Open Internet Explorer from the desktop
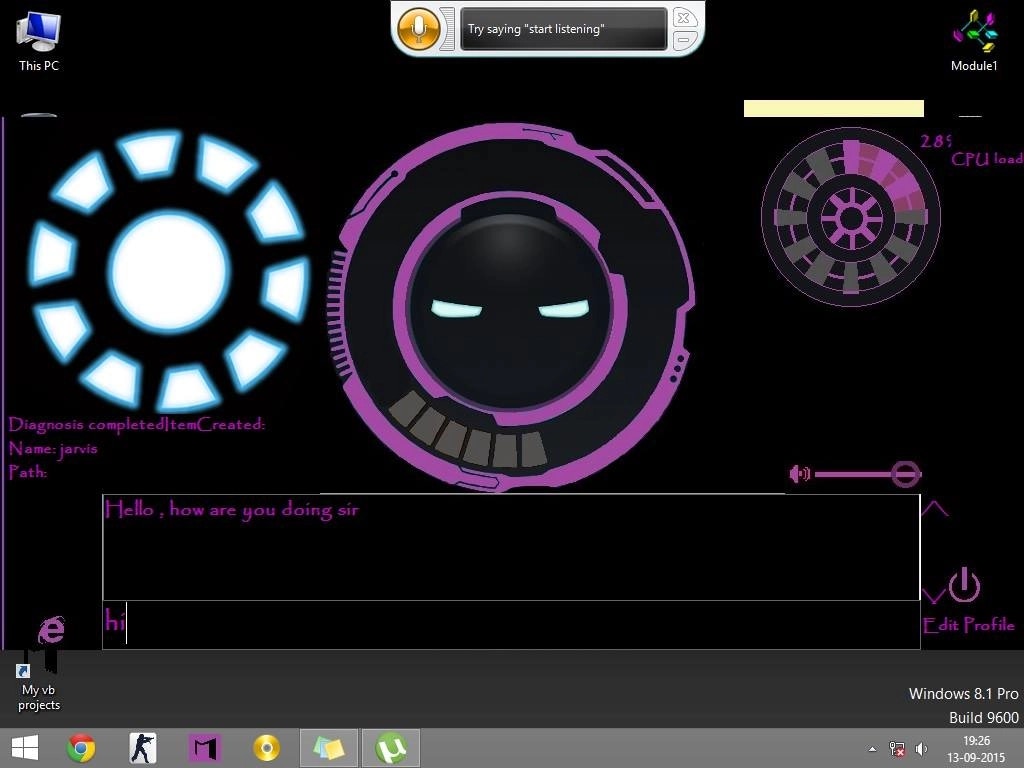This screenshot has width=1024, height=768. (x=51, y=628)
